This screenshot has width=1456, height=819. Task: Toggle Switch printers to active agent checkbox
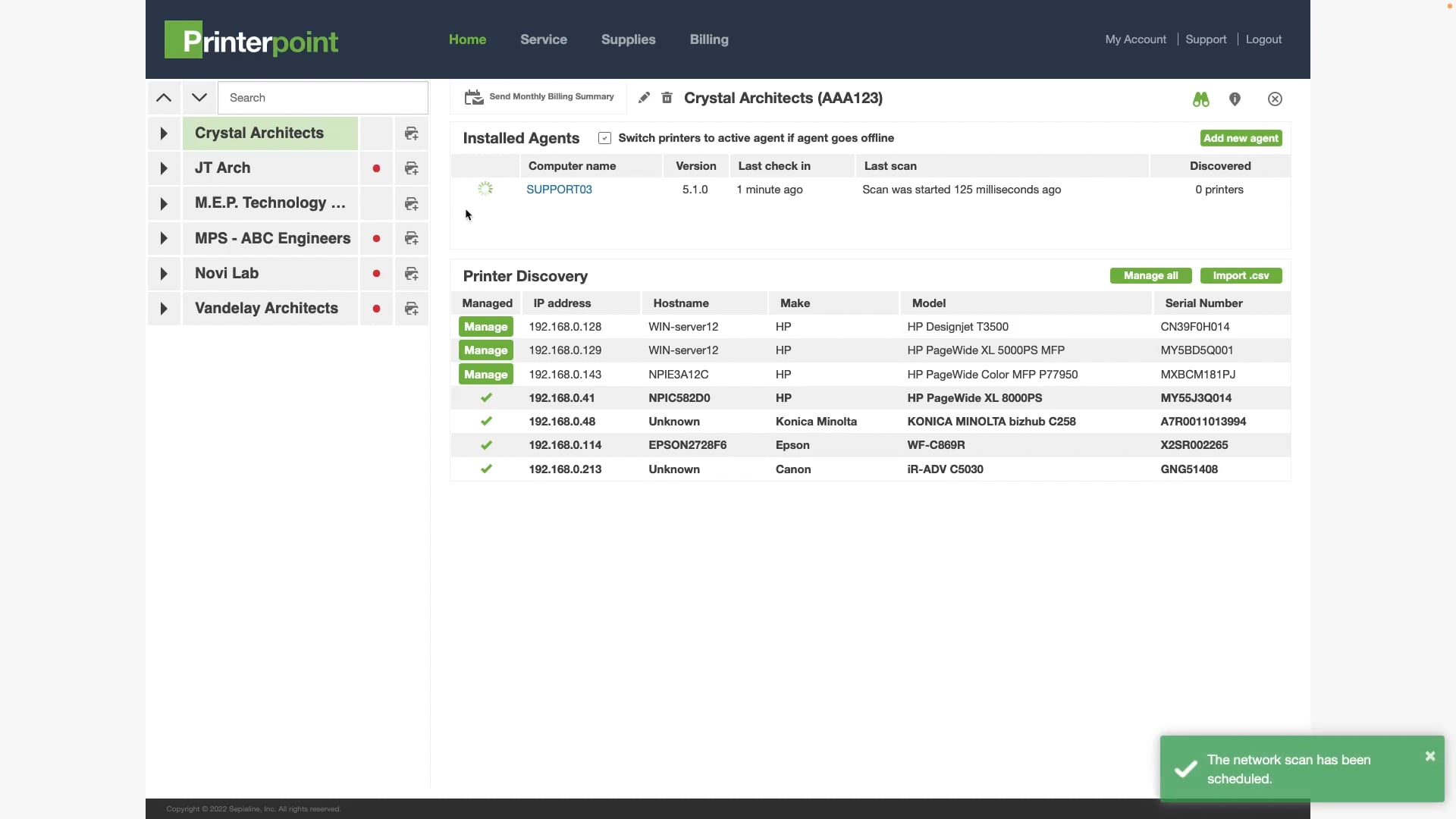click(x=604, y=138)
